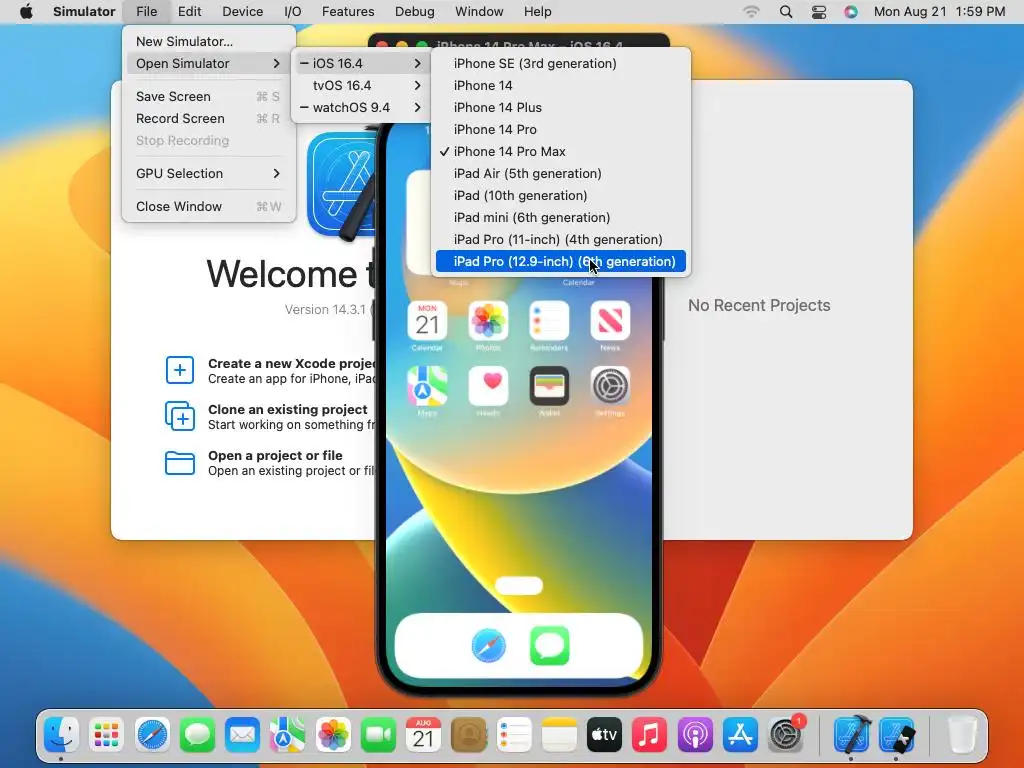This screenshot has height=768, width=1024.
Task: Open App Store from the Dock
Action: [740, 735]
